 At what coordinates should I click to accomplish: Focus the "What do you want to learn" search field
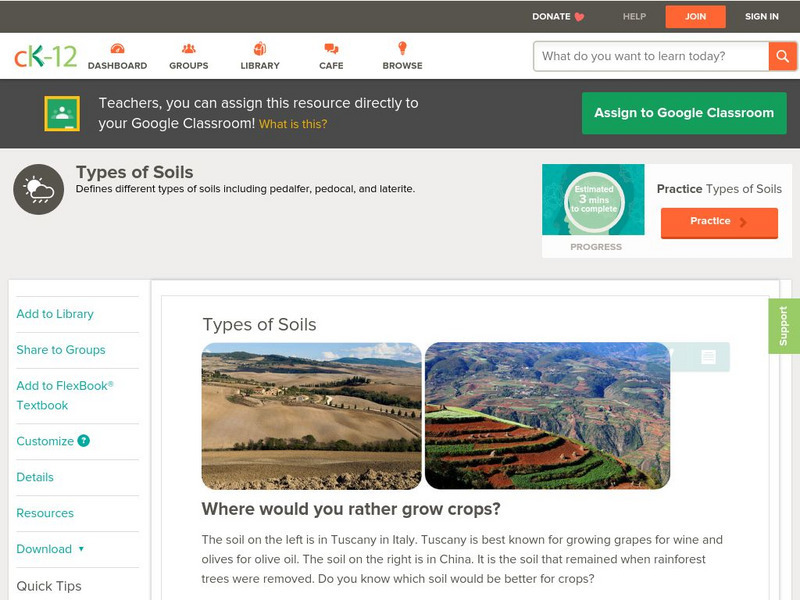point(651,56)
